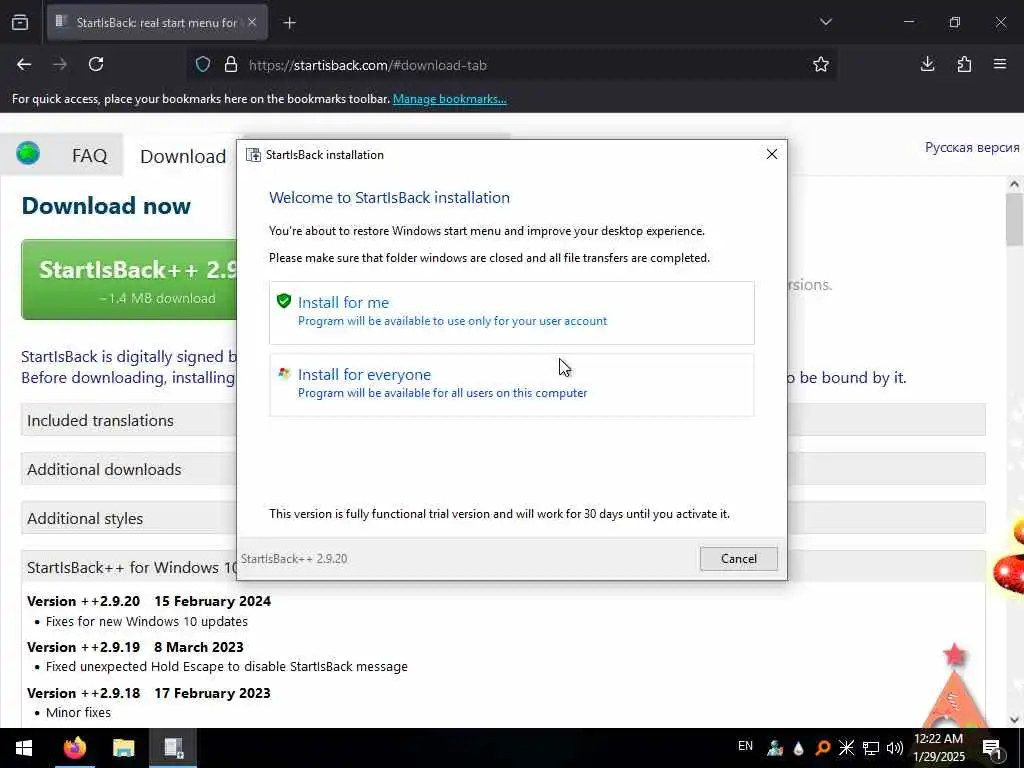This screenshot has width=1024, height=768.
Task: Open Manage bookmarks link
Action: [x=449, y=99]
